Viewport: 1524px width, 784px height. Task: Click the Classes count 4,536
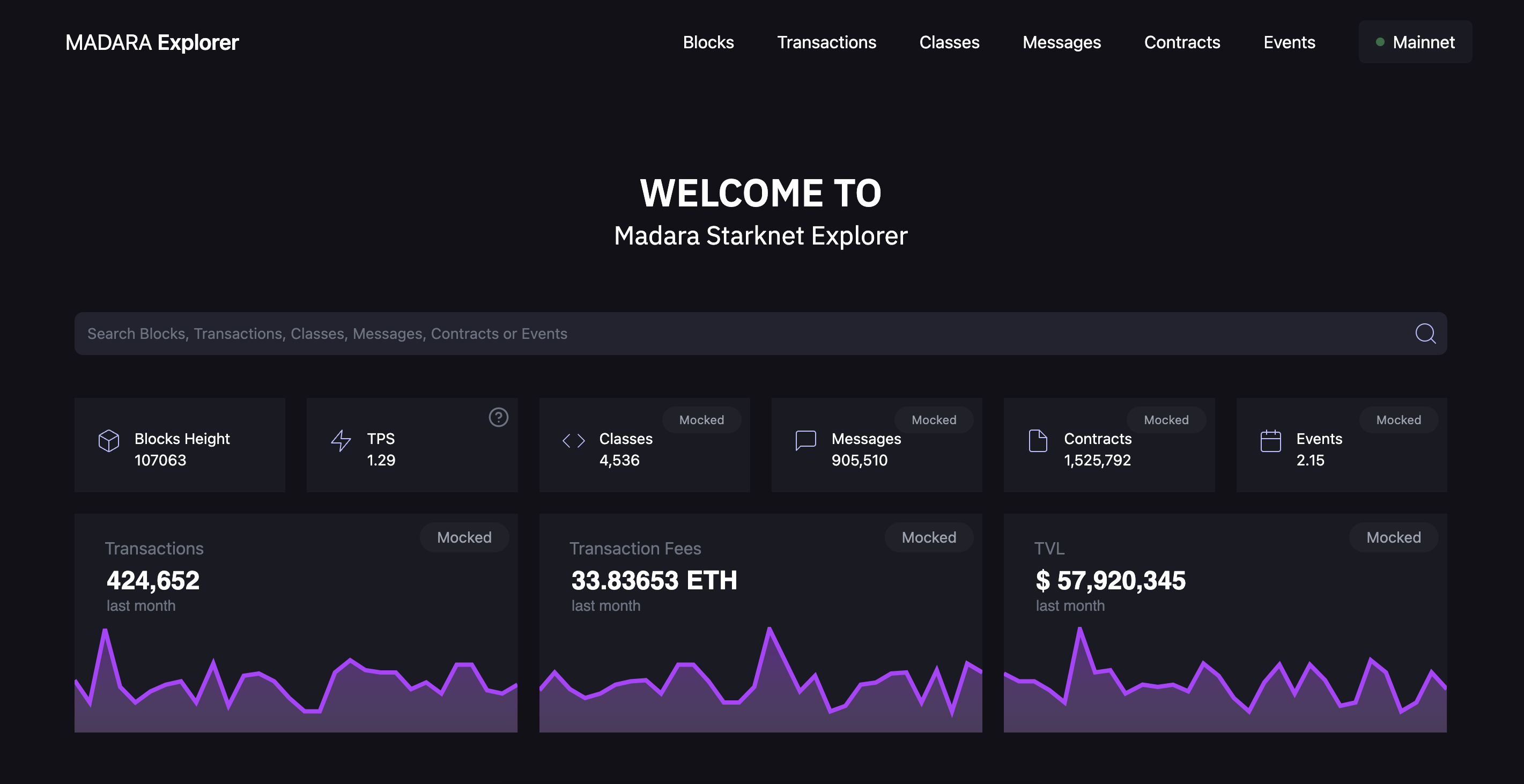click(x=619, y=460)
